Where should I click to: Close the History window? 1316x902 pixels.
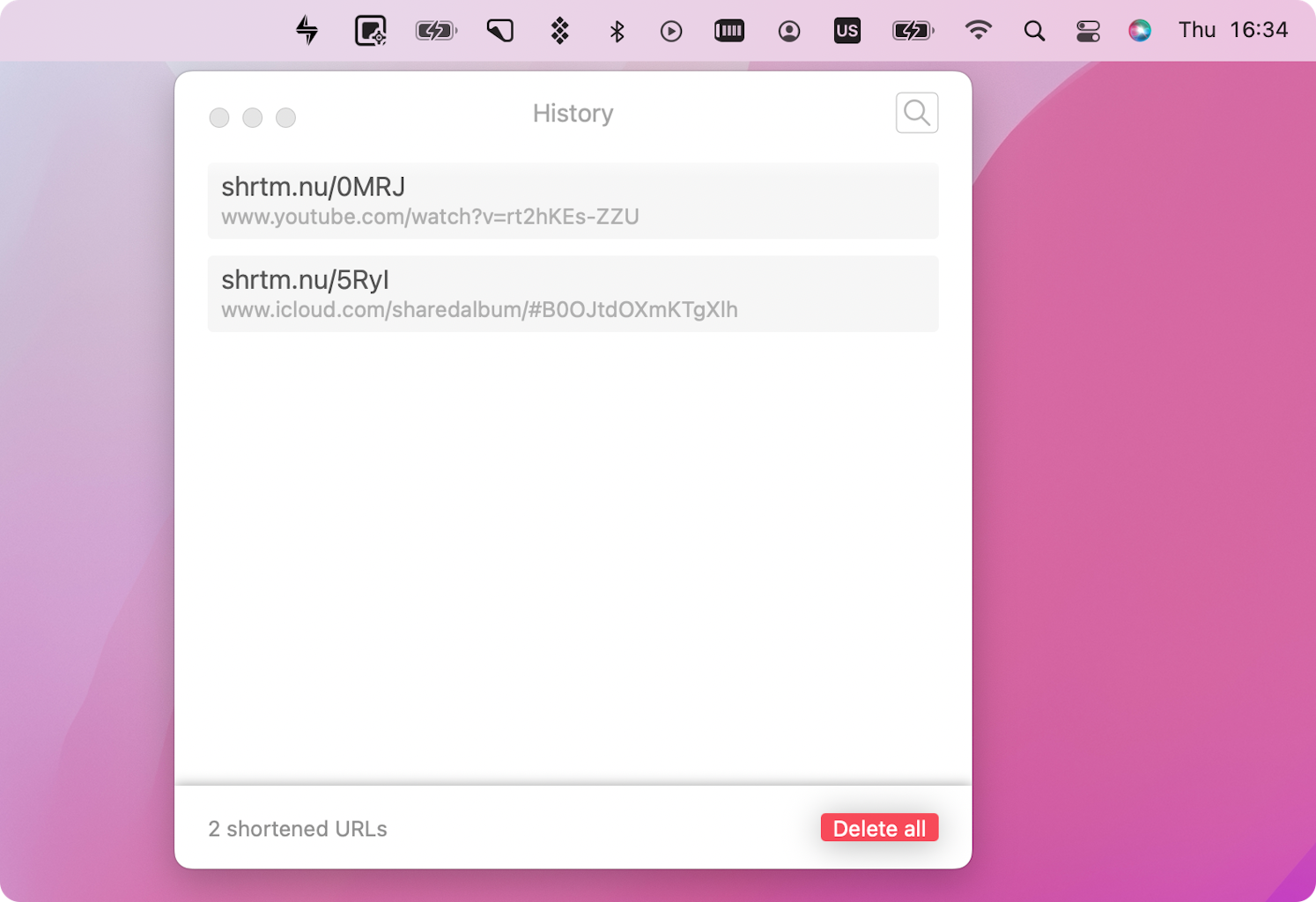[219, 117]
